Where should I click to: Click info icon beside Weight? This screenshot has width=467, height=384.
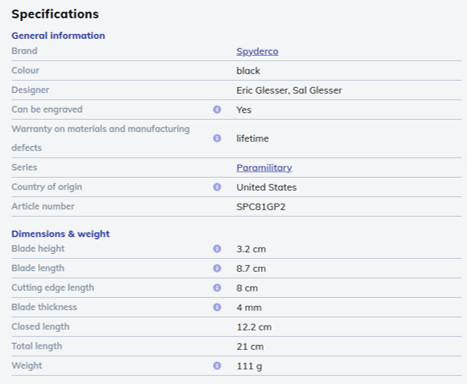pos(217,366)
